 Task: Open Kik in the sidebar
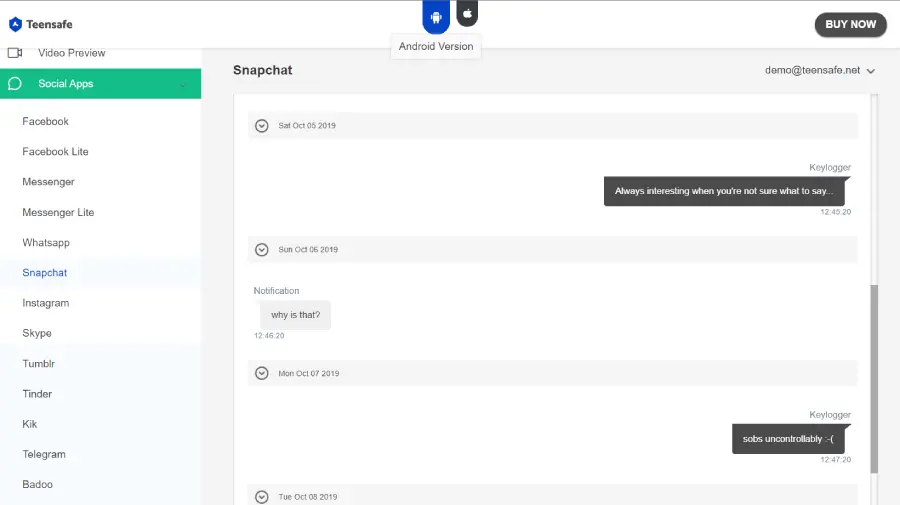click(29, 424)
